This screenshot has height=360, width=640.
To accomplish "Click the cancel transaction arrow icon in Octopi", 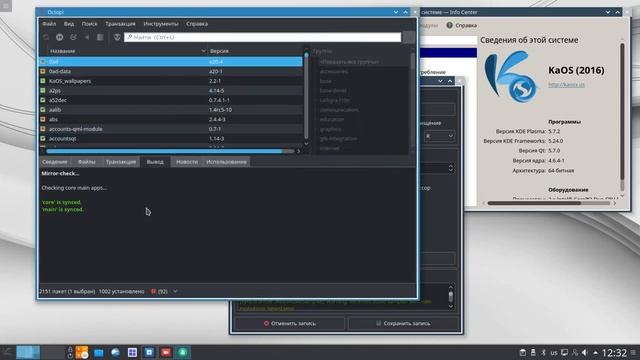I will 87,37.
